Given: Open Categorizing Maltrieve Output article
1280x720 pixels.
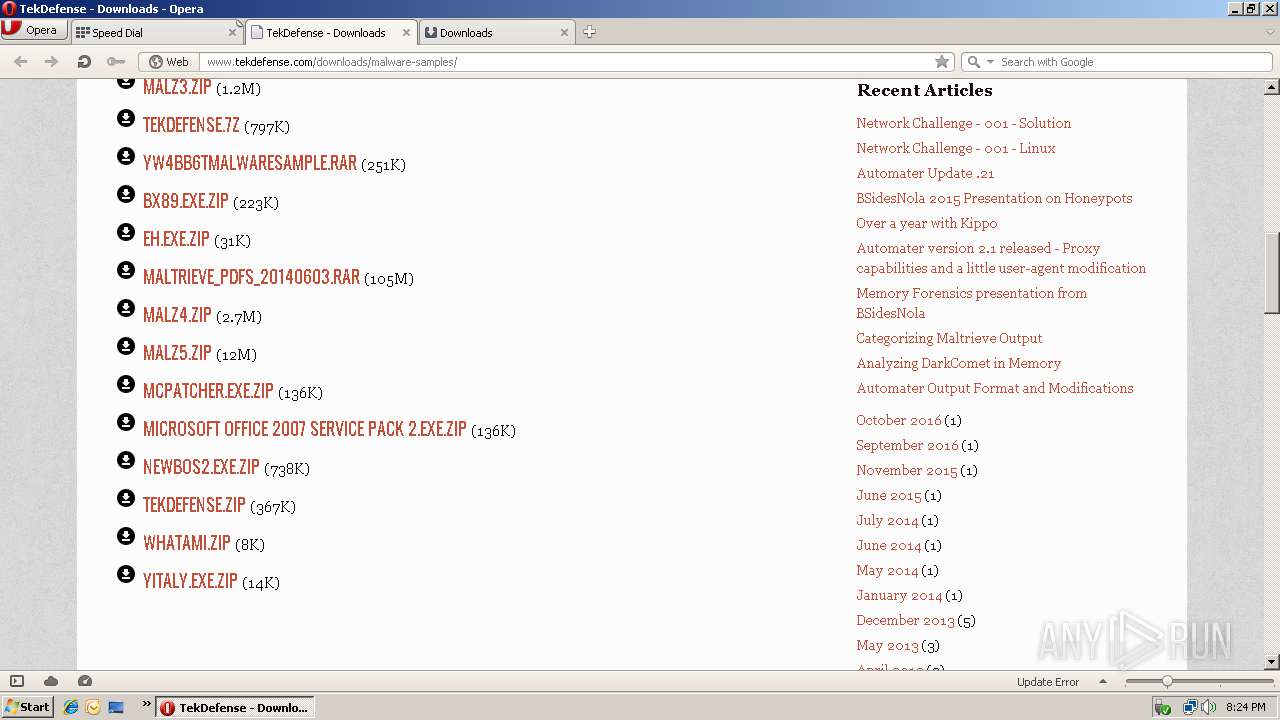Looking at the screenshot, I should click(x=949, y=338).
